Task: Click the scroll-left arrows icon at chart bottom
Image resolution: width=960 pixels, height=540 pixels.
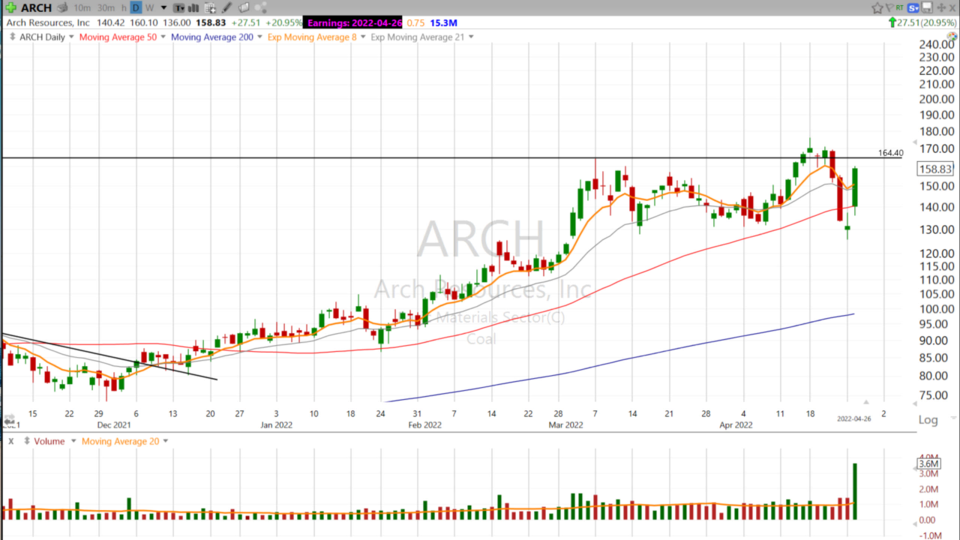Action: pyautogui.click(x=9, y=418)
